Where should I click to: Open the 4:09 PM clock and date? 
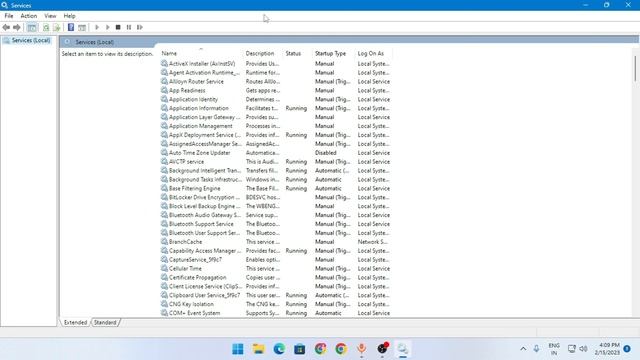tap(607, 349)
